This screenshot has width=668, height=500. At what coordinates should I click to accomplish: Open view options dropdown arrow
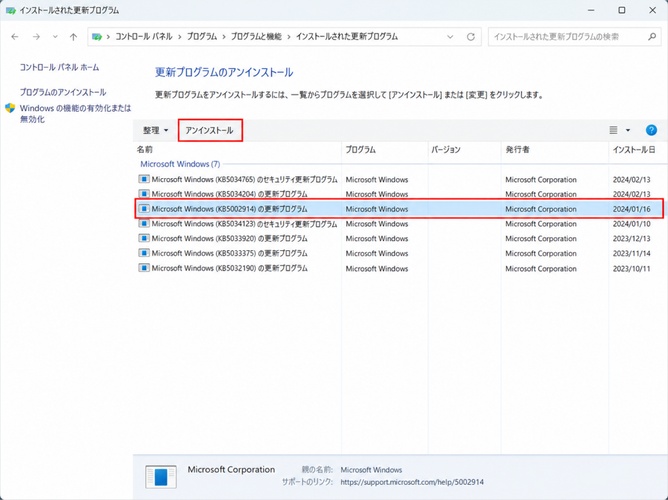628,130
